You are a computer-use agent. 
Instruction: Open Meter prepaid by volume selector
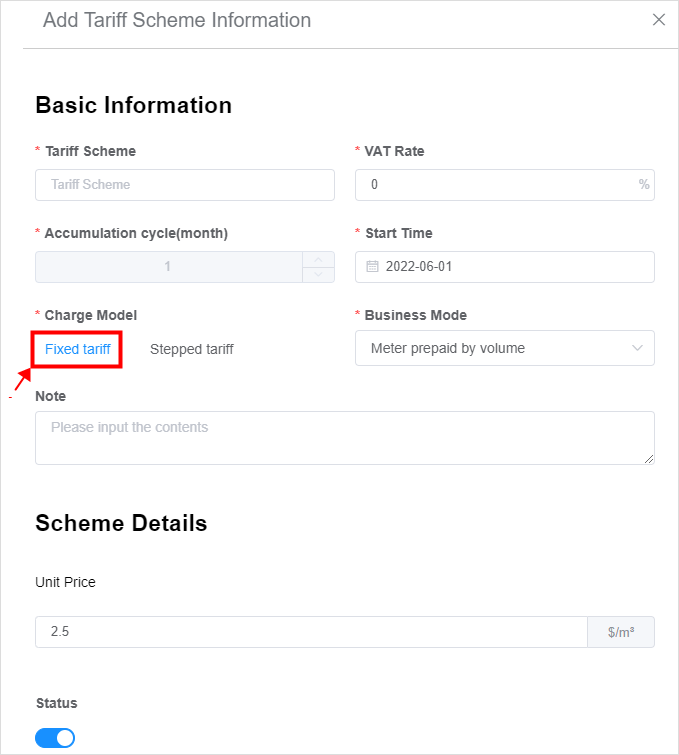click(x=505, y=348)
